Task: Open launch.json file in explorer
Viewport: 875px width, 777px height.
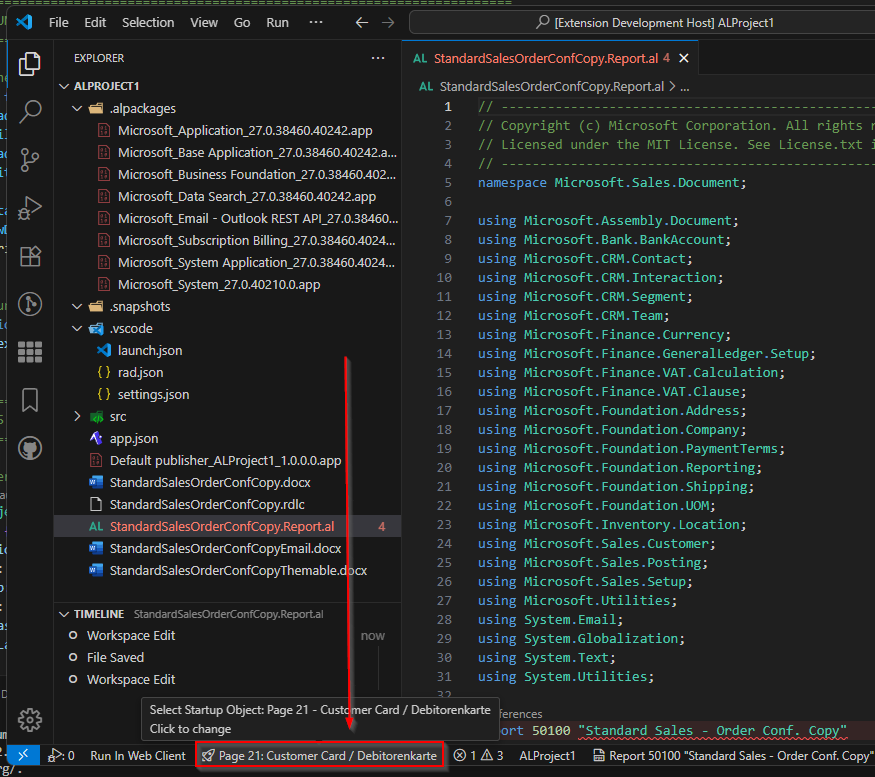Action: coord(150,350)
